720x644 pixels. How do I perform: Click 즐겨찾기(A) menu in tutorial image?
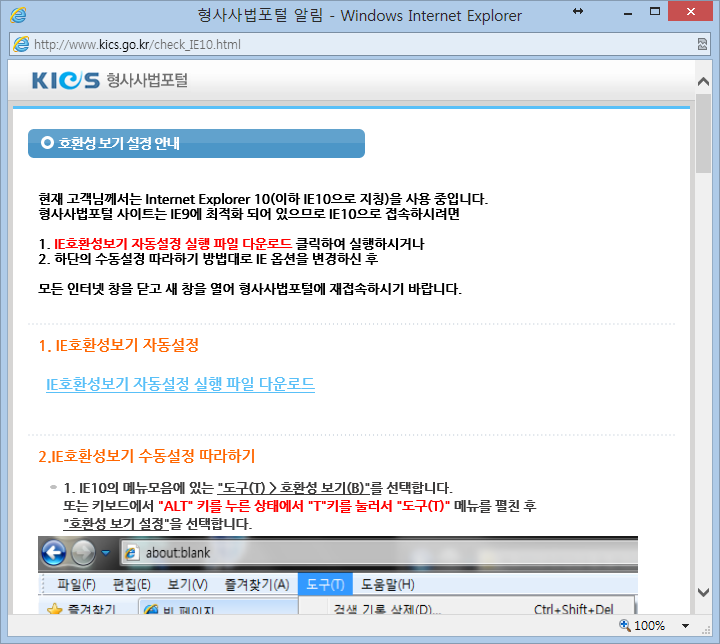[x=257, y=584]
